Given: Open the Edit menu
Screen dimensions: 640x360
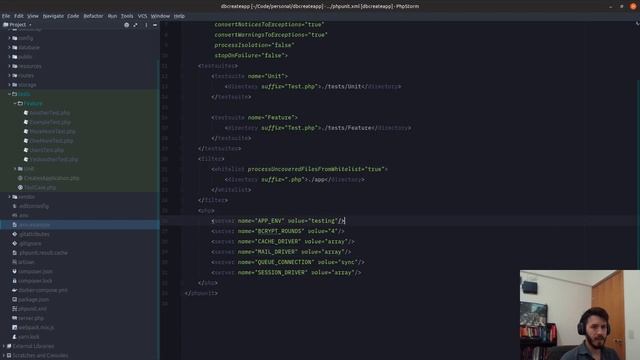Looking at the screenshot, I should pos(19,16).
